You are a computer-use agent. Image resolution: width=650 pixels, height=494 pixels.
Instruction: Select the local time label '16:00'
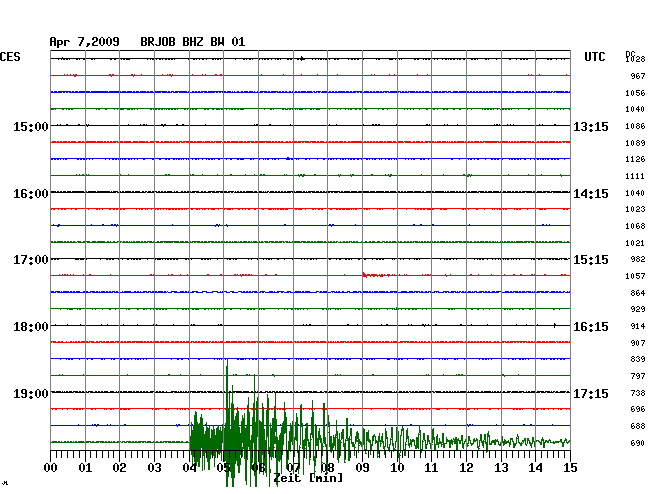tap(31, 194)
